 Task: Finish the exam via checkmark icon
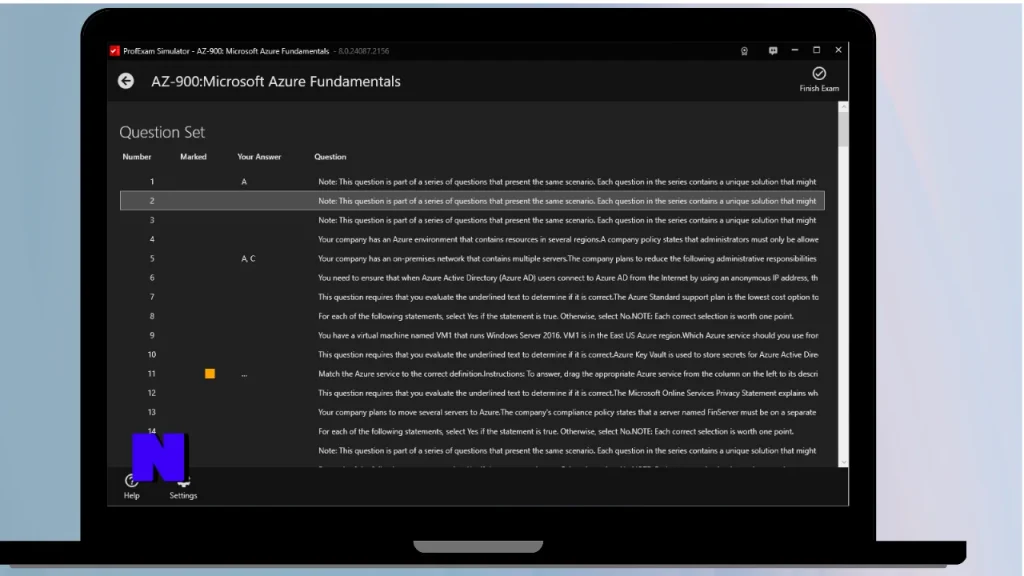819,79
